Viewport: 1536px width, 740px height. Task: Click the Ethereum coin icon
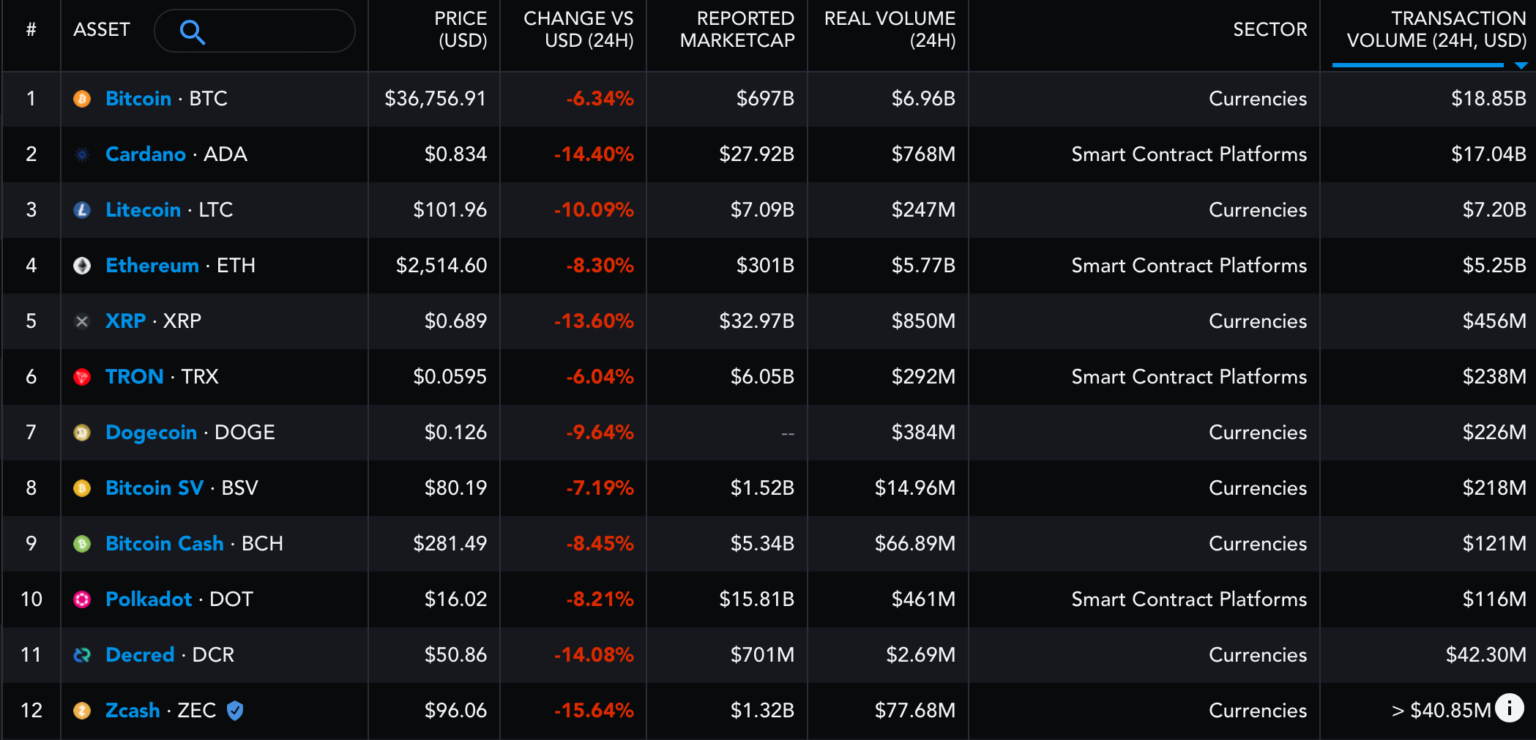click(82, 266)
